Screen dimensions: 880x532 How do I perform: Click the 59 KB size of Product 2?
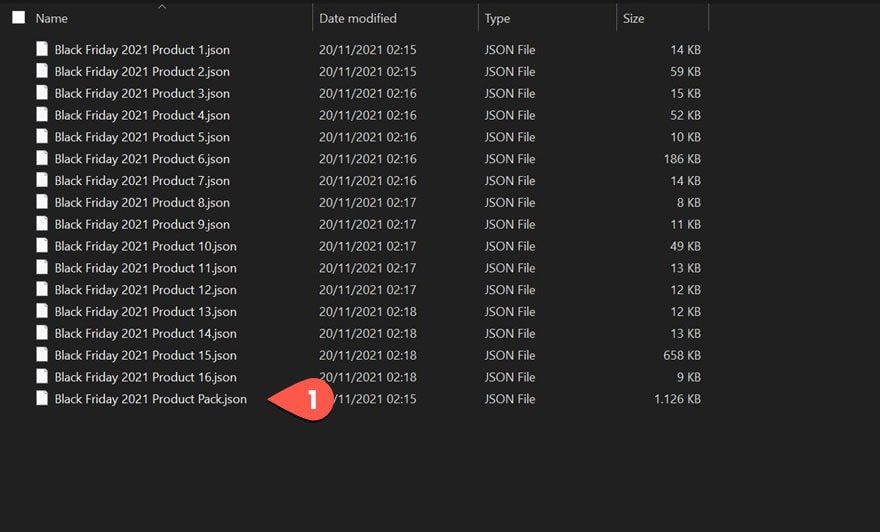click(x=685, y=72)
